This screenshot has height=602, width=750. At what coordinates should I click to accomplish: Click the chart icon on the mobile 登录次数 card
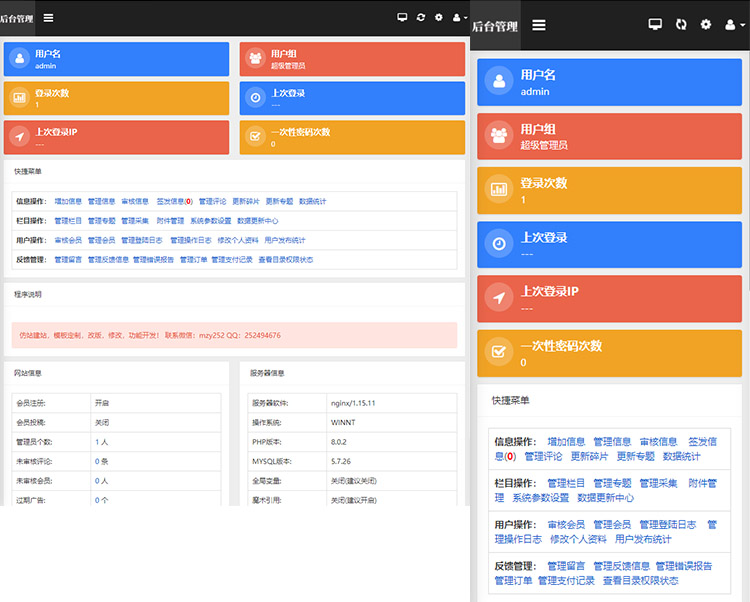click(499, 190)
